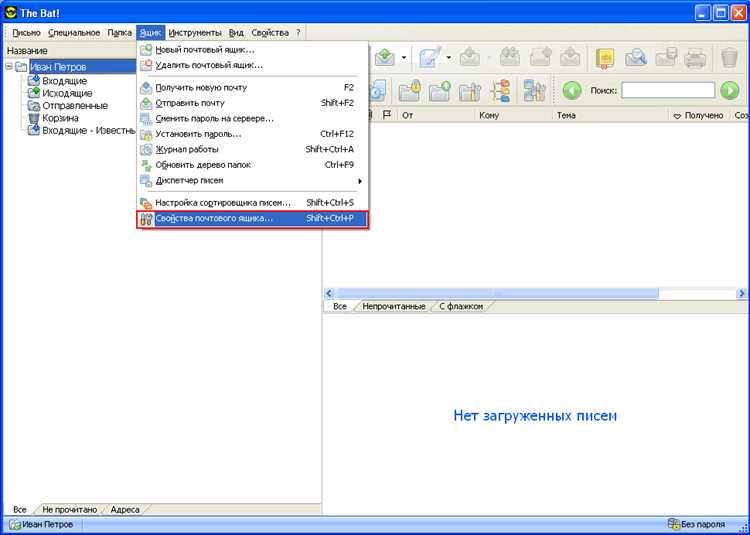Click the message list scrollbar right arrow
Viewport: 750px width, 535px height.
tap(742, 293)
